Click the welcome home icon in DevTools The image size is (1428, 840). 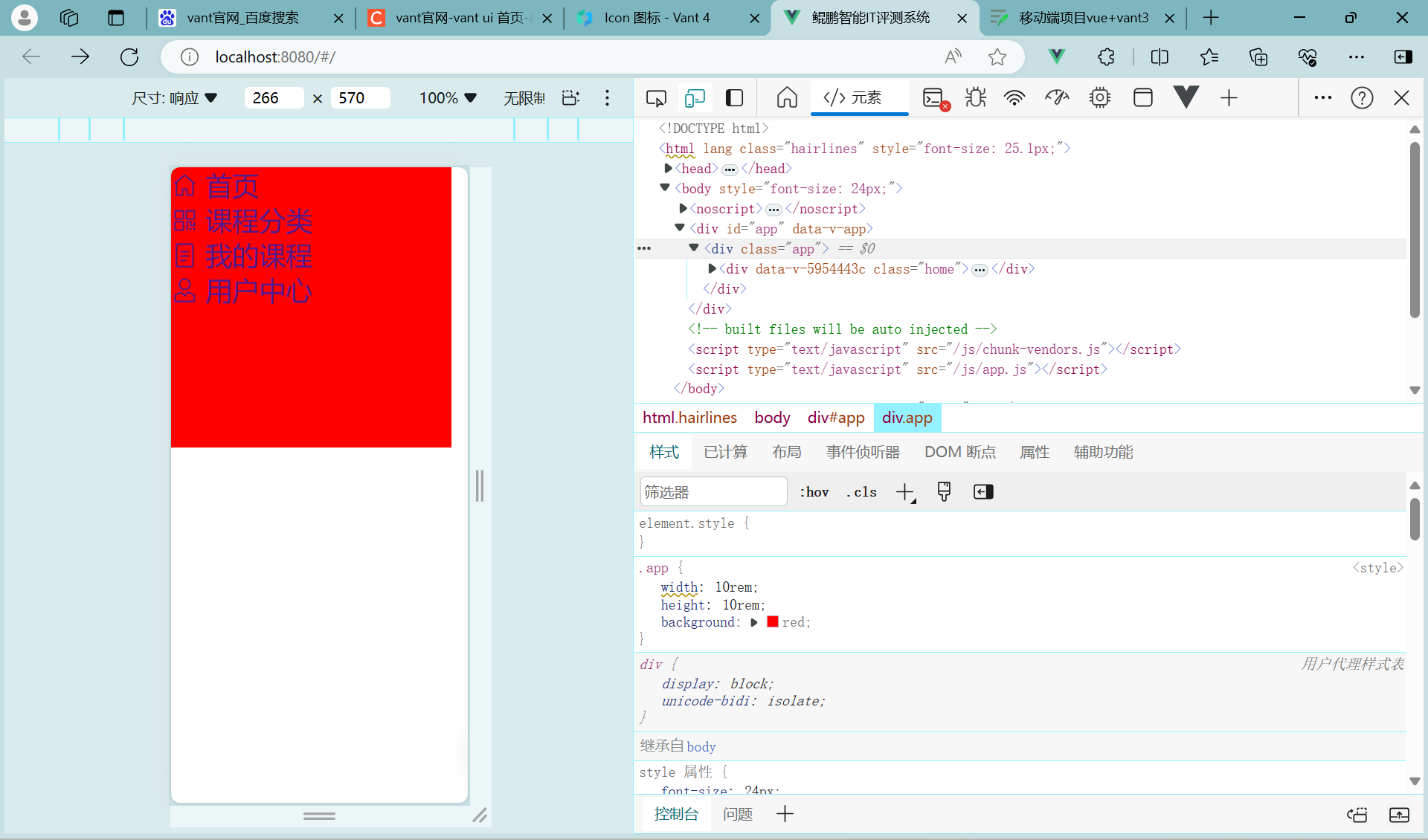point(786,97)
